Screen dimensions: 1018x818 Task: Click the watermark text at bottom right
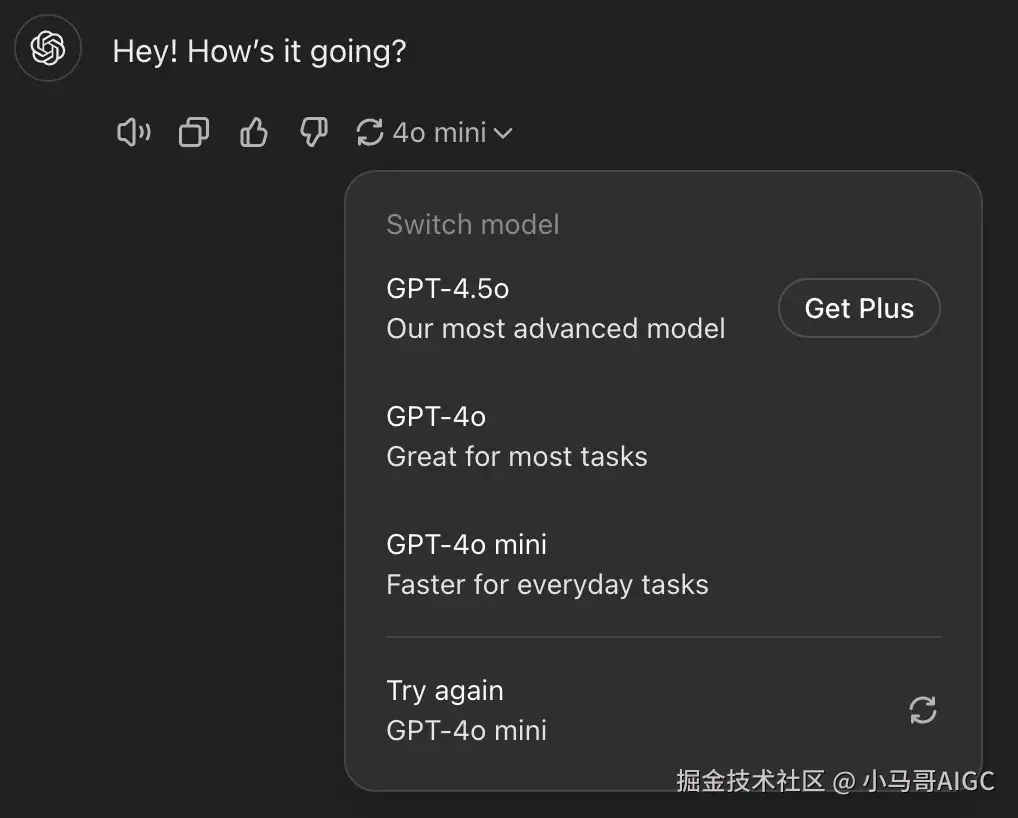(835, 780)
